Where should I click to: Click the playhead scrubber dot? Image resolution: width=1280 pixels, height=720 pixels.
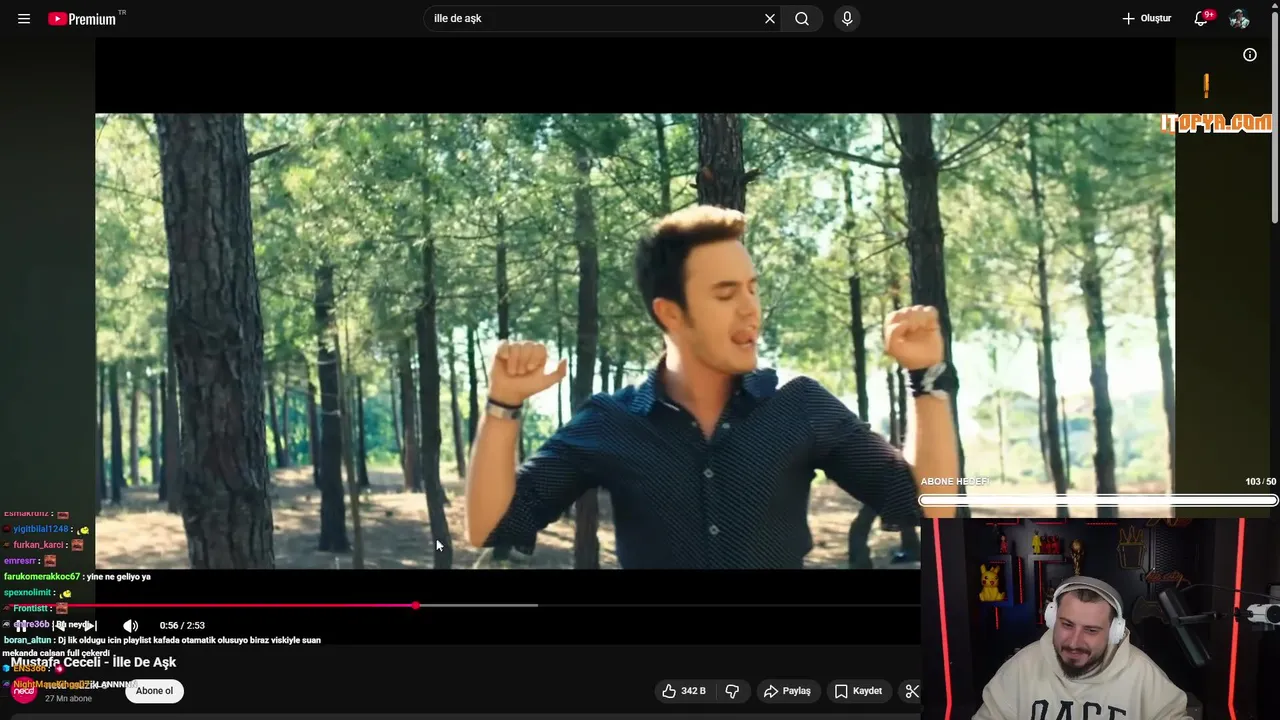(416, 606)
